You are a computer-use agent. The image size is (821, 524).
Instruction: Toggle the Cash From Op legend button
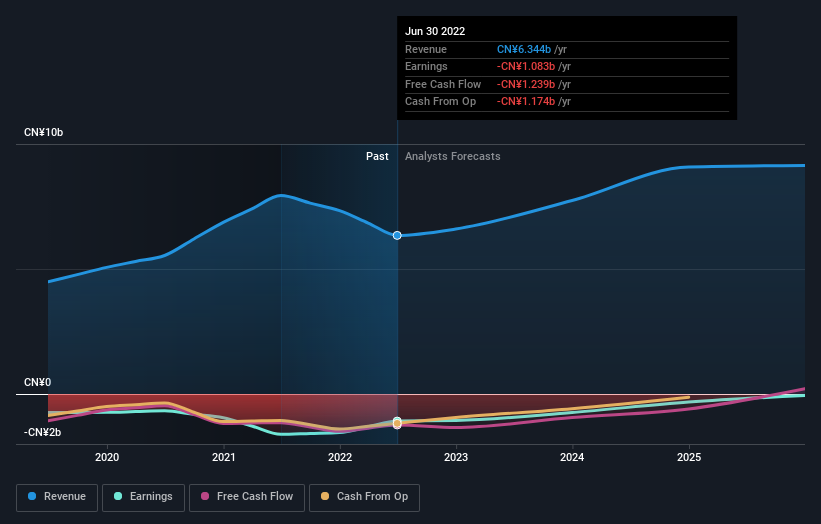(x=364, y=497)
